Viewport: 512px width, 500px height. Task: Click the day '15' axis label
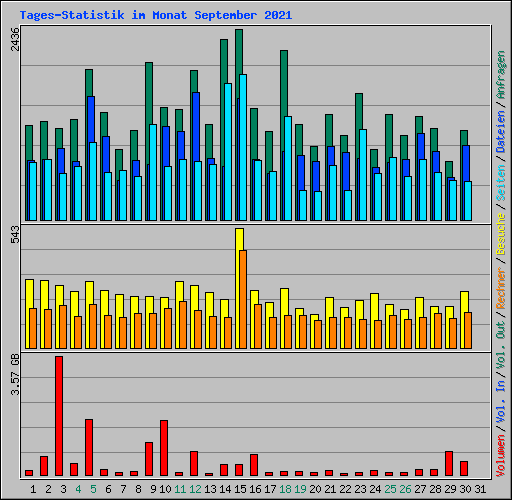tap(240, 489)
